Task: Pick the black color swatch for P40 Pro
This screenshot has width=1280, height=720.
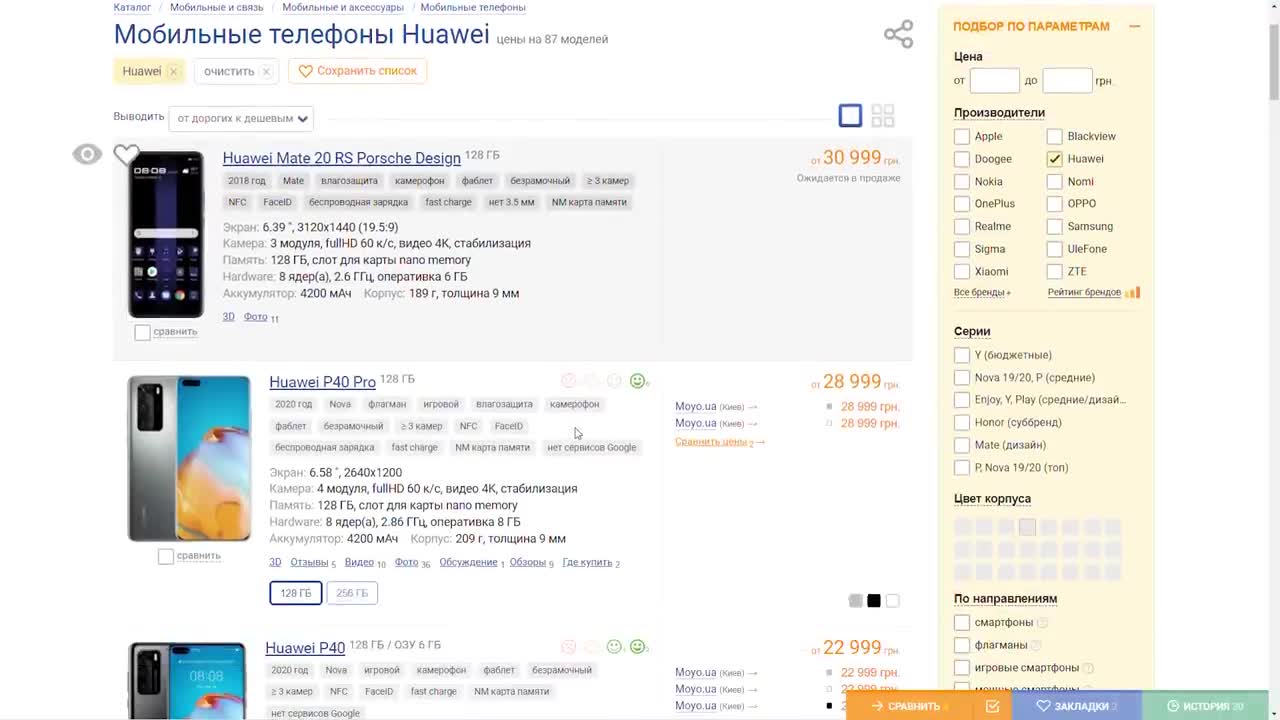Action: 874,601
